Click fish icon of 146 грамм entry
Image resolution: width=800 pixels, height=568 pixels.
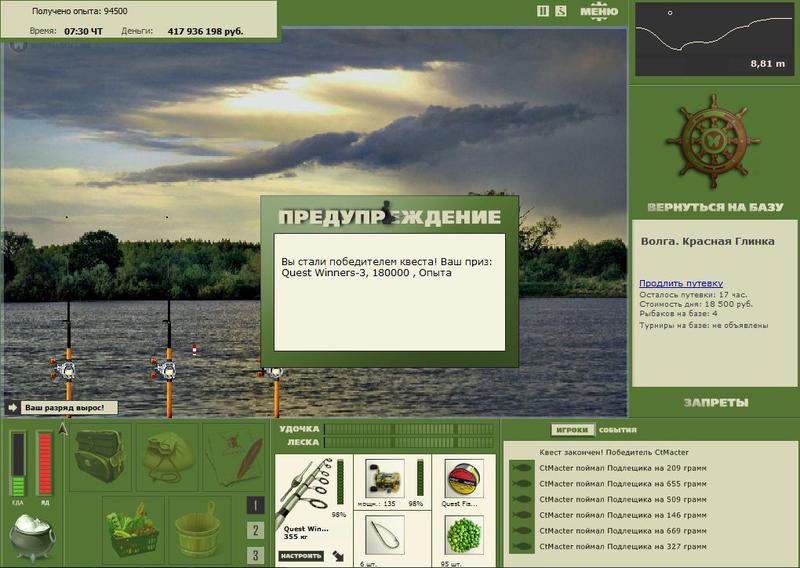(521, 515)
